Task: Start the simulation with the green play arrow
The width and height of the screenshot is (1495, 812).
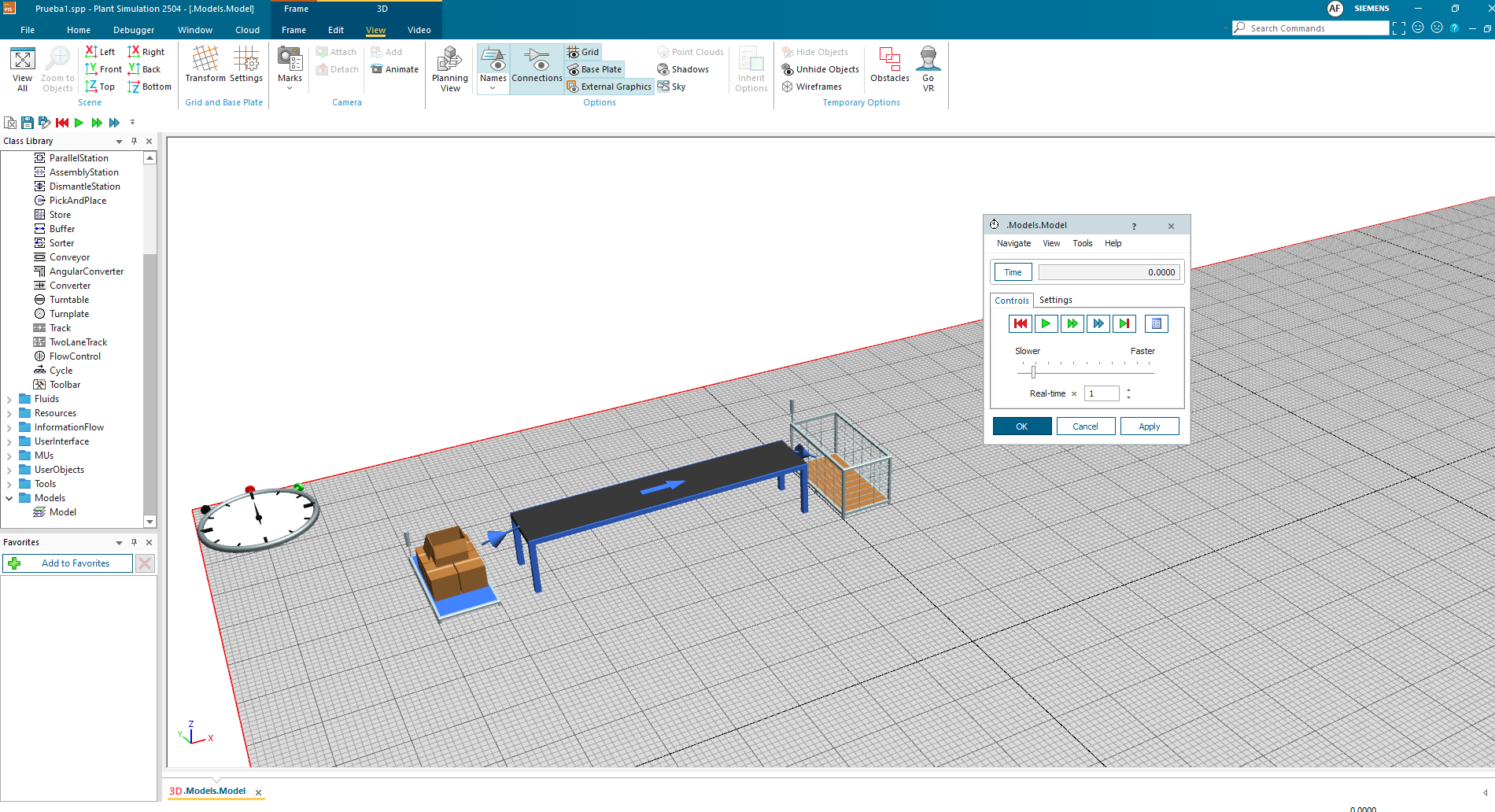Action: click(1046, 323)
